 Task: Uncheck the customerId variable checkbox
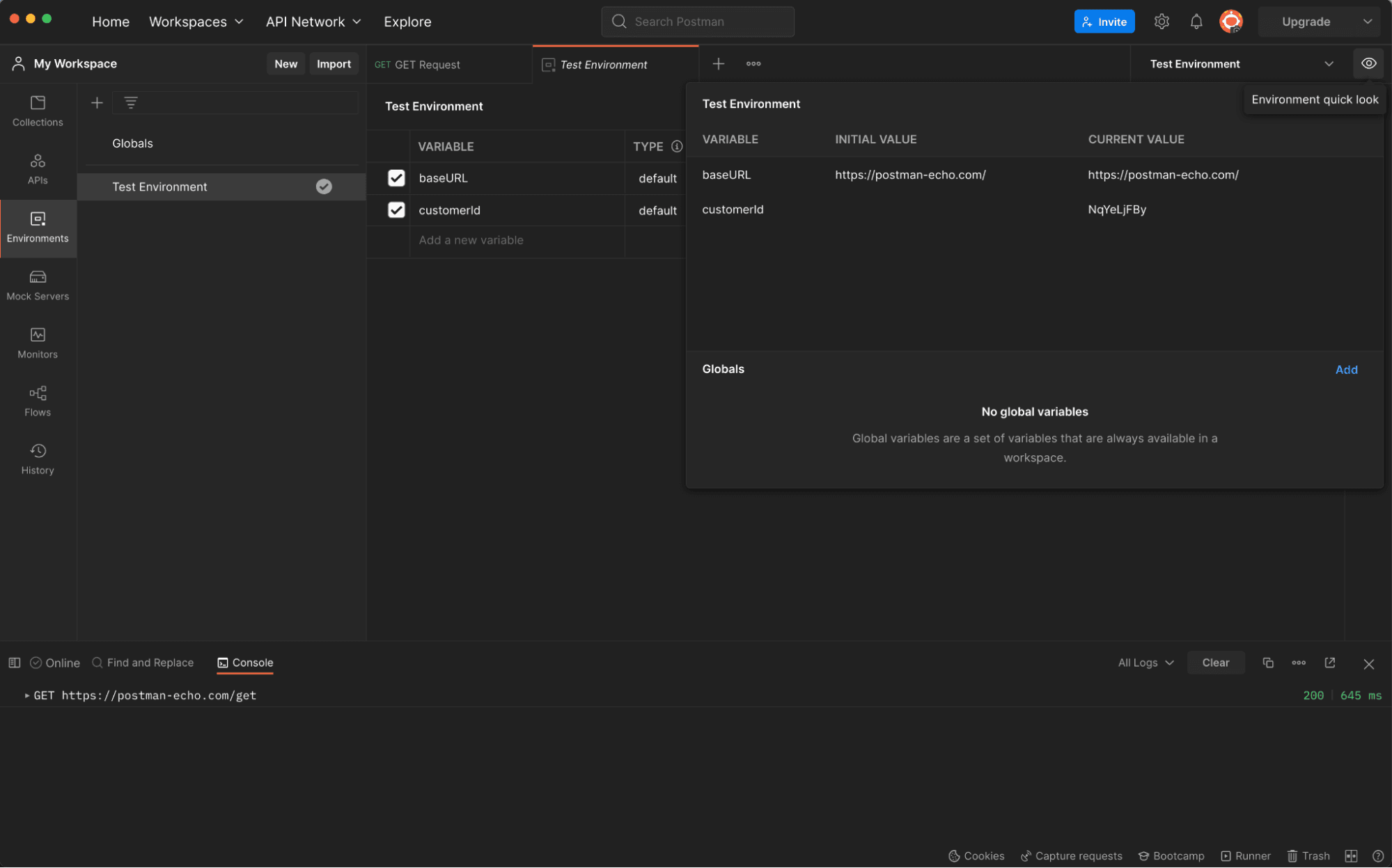click(x=396, y=210)
